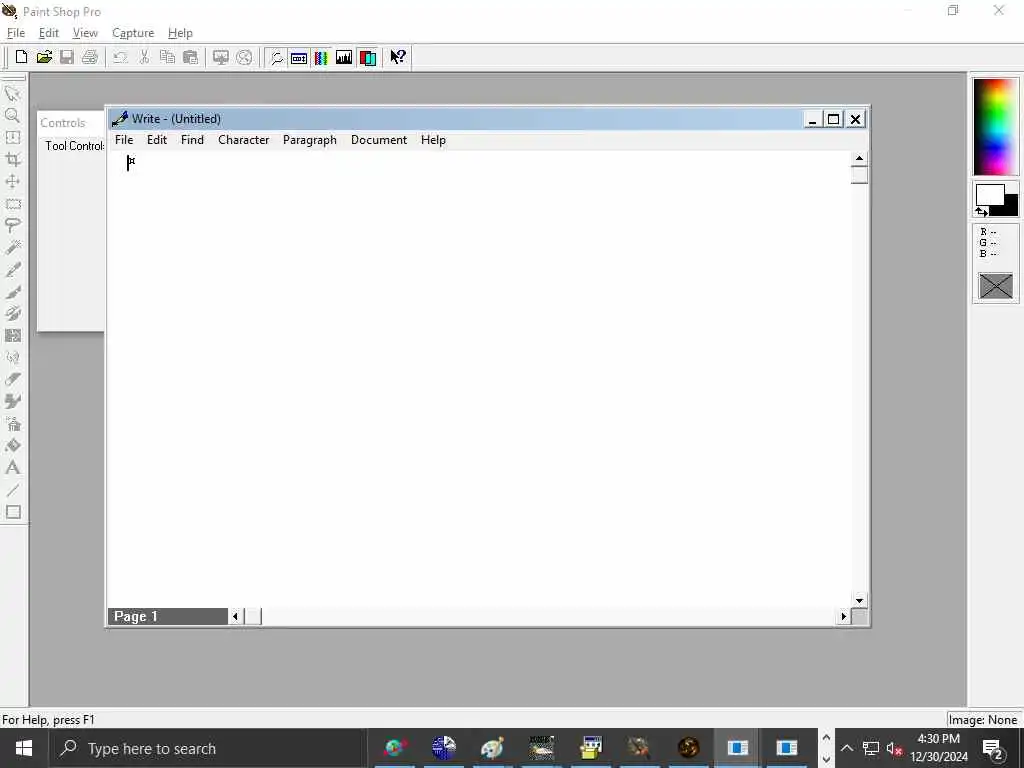Select the Deformation tool
Image resolution: width=1024 pixels, height=768 pixels.
point(12,138)
